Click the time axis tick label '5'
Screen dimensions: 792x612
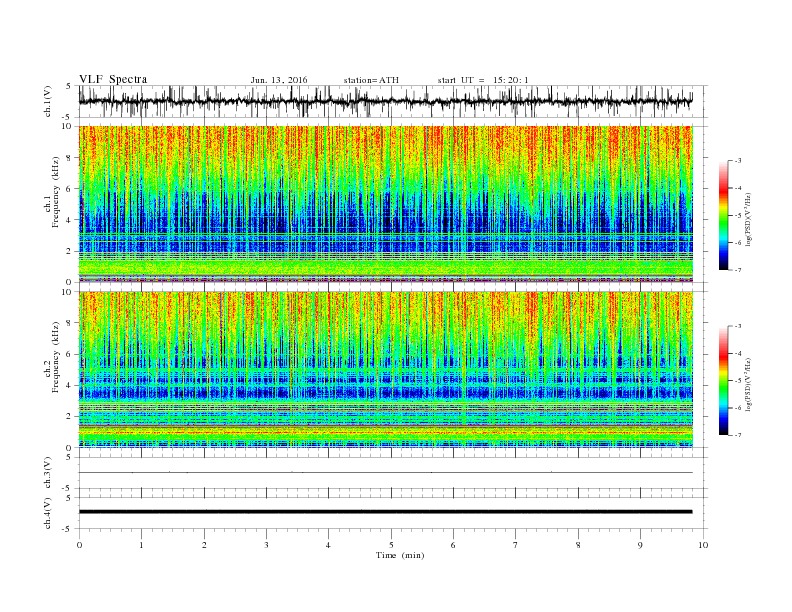click(x=391, y=545)
